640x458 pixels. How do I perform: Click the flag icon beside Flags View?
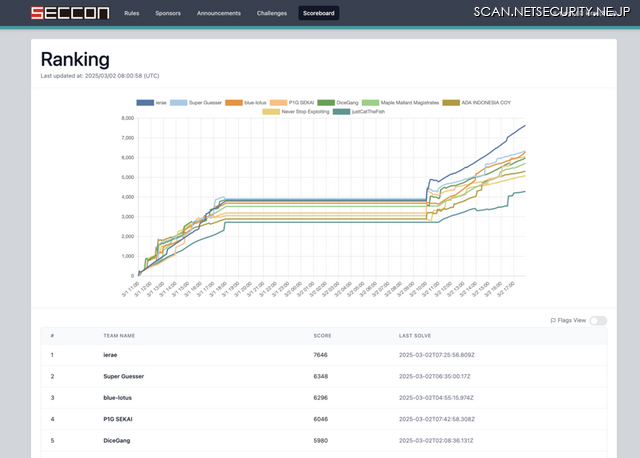click(552, 320)
